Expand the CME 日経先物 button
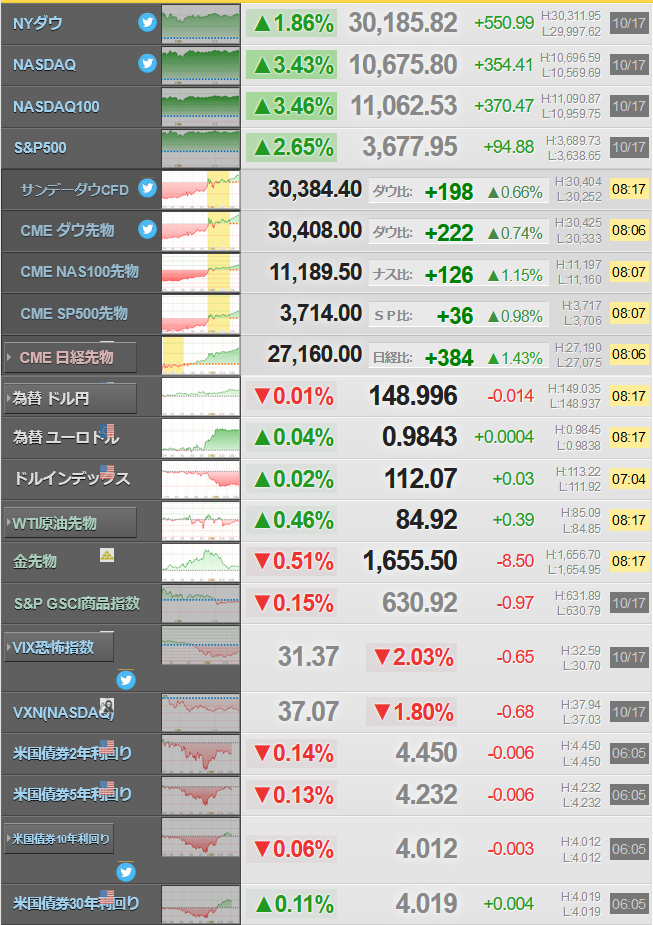The image size is (653, 925). 70,357
